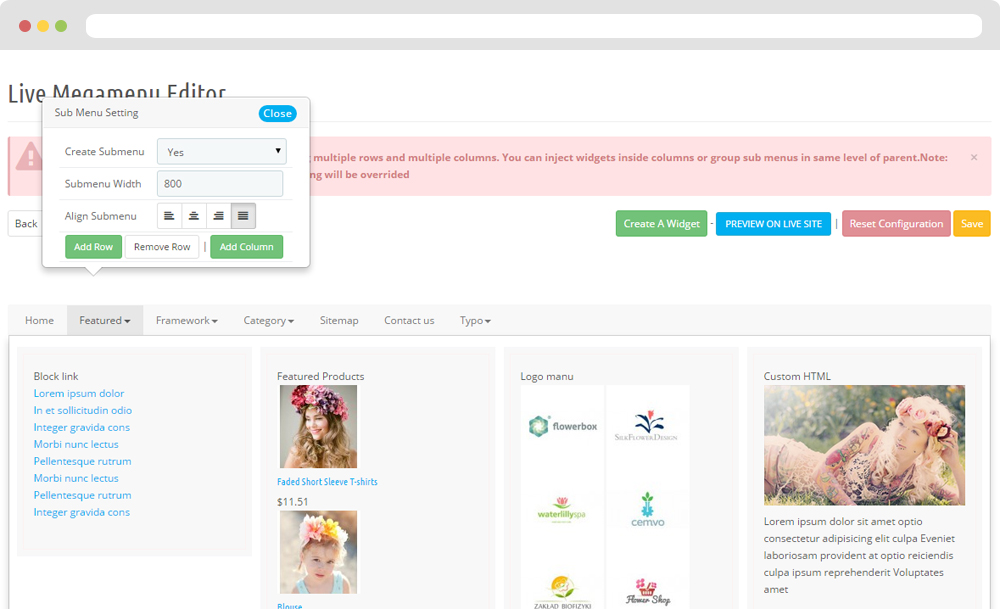The height and width of the screenshot is (609, 1000).
Task: Open the last Integer gravida cons link
Action: [82, 512]
